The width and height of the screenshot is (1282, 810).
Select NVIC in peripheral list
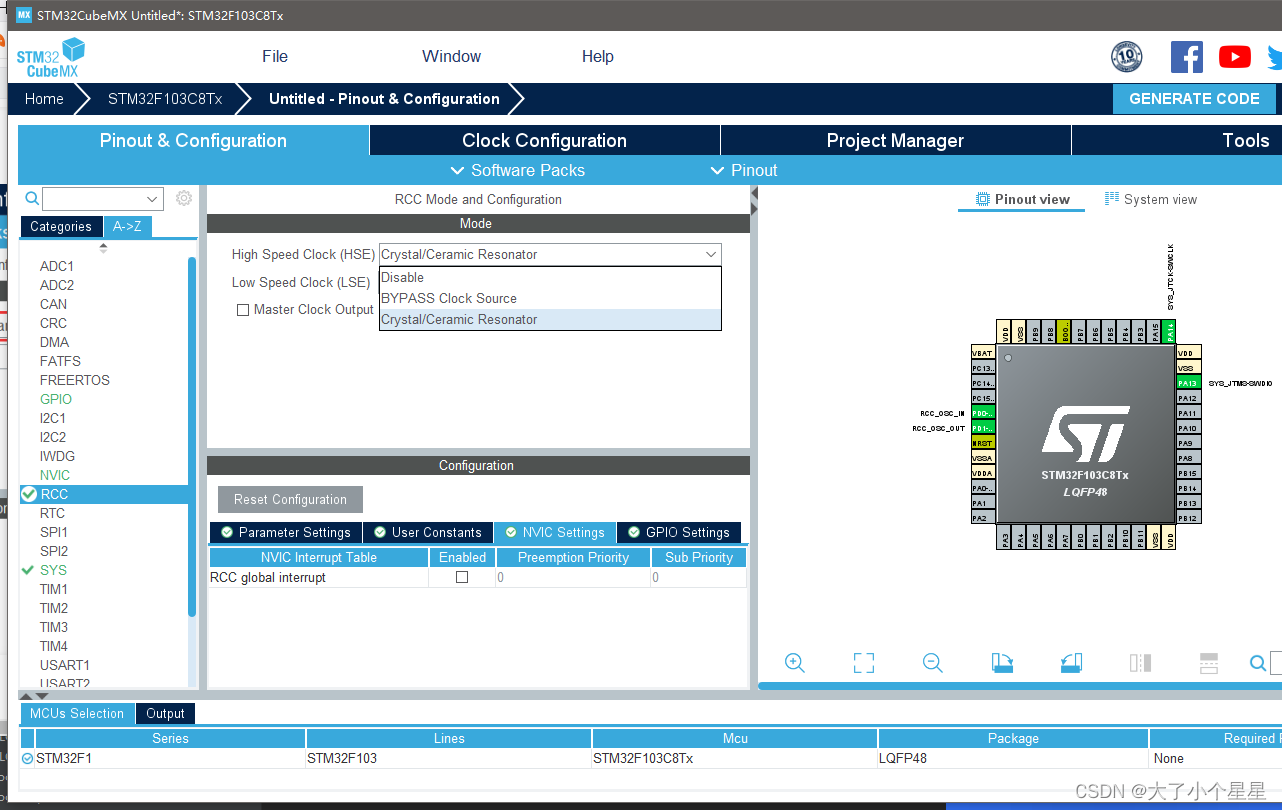[x=55, y=475]
